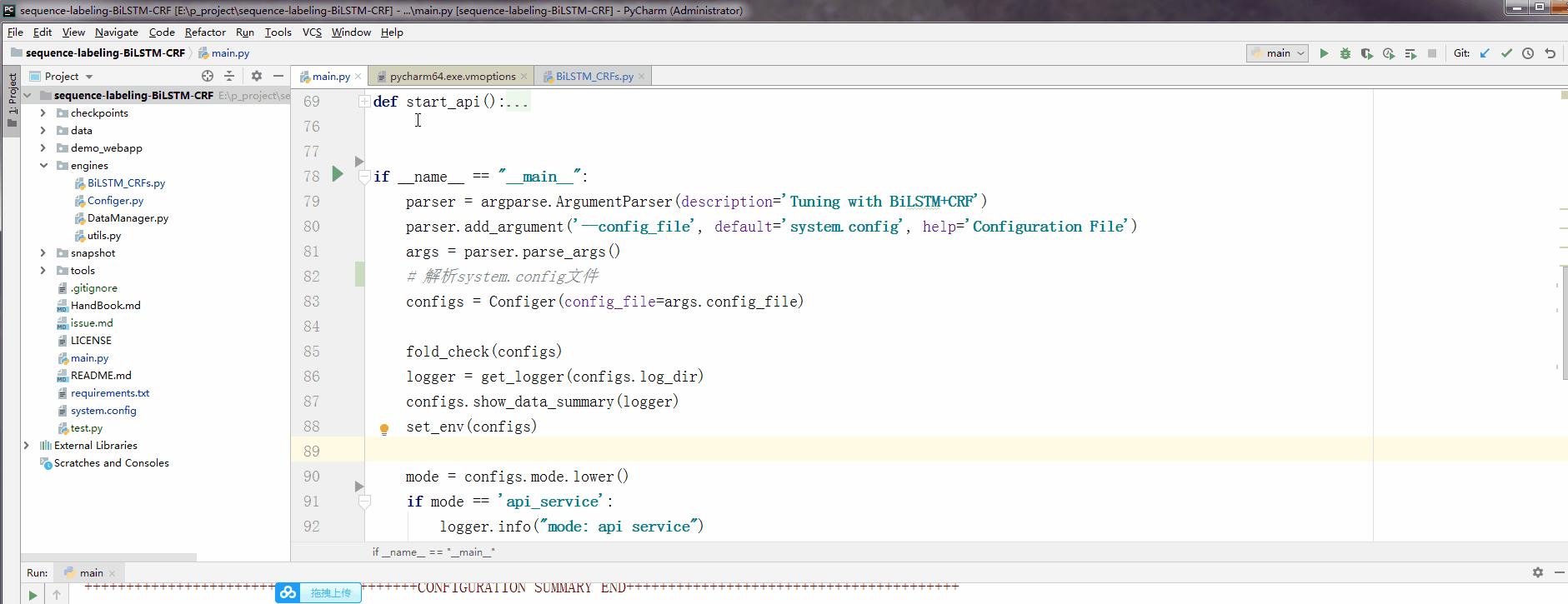
Task: Select Configer.py in project tree
Action: point(115,200)
